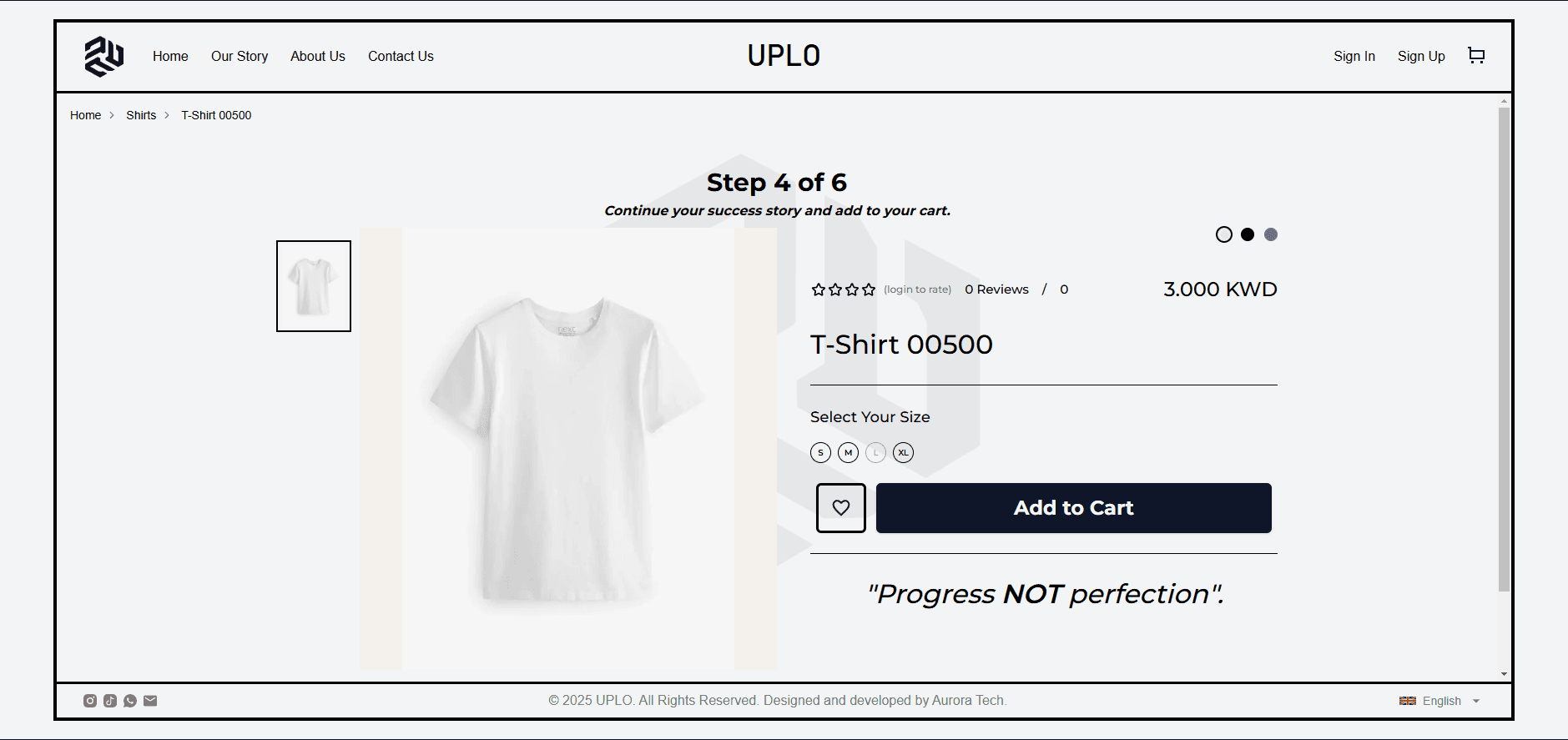
Task: Click the Sign In link
Action: click(1354, 56)
